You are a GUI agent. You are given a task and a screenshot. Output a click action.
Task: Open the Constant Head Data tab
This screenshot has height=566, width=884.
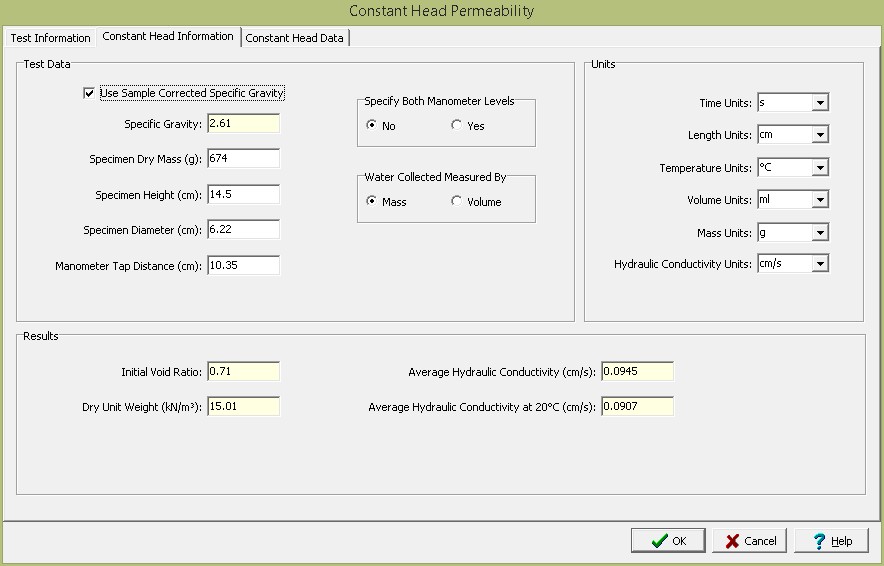pos(294,38)
